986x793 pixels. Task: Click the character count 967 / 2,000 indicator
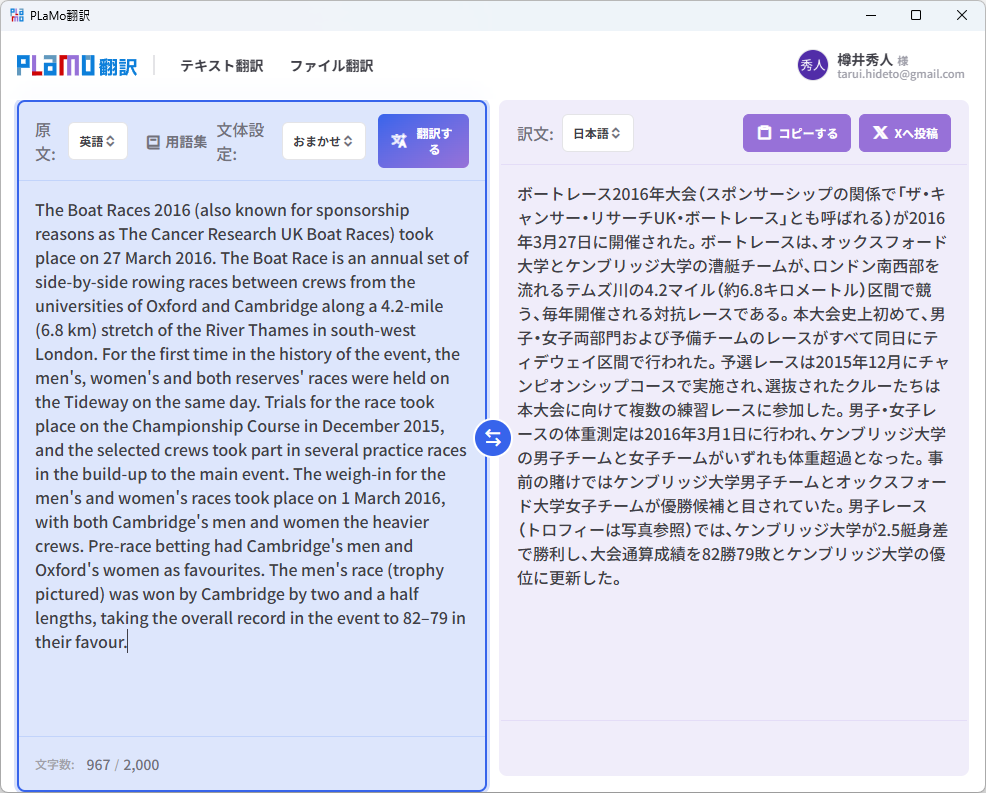95,764
